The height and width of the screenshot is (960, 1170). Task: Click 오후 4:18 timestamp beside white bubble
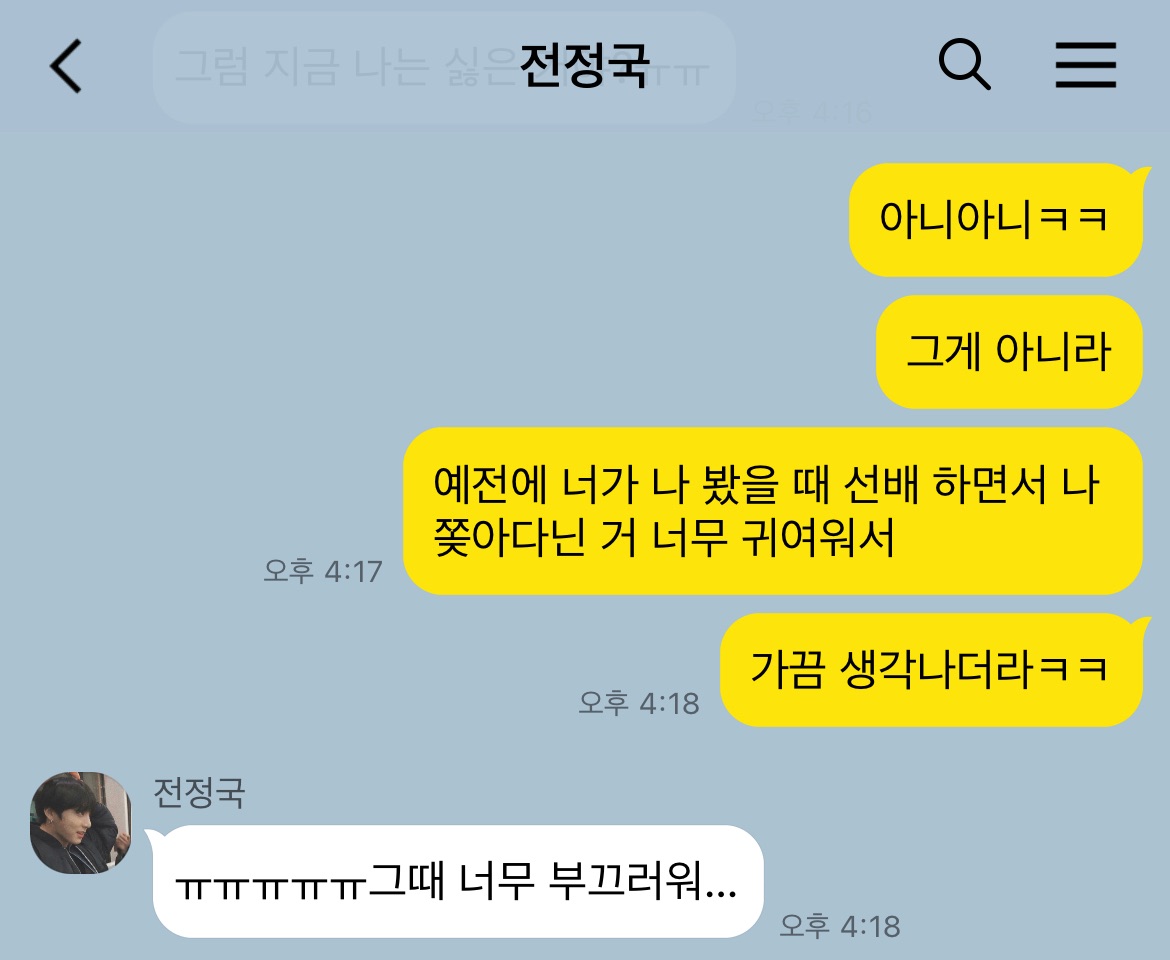pos(840,926)
